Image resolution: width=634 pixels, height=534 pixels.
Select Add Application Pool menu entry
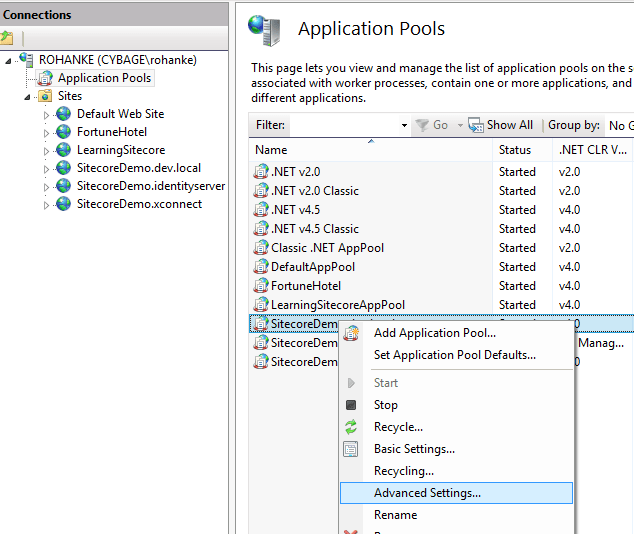point(434,333)
